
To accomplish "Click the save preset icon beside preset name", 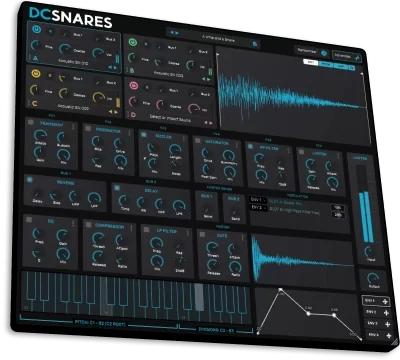I will pyautogui.click(x=255, y=44).
